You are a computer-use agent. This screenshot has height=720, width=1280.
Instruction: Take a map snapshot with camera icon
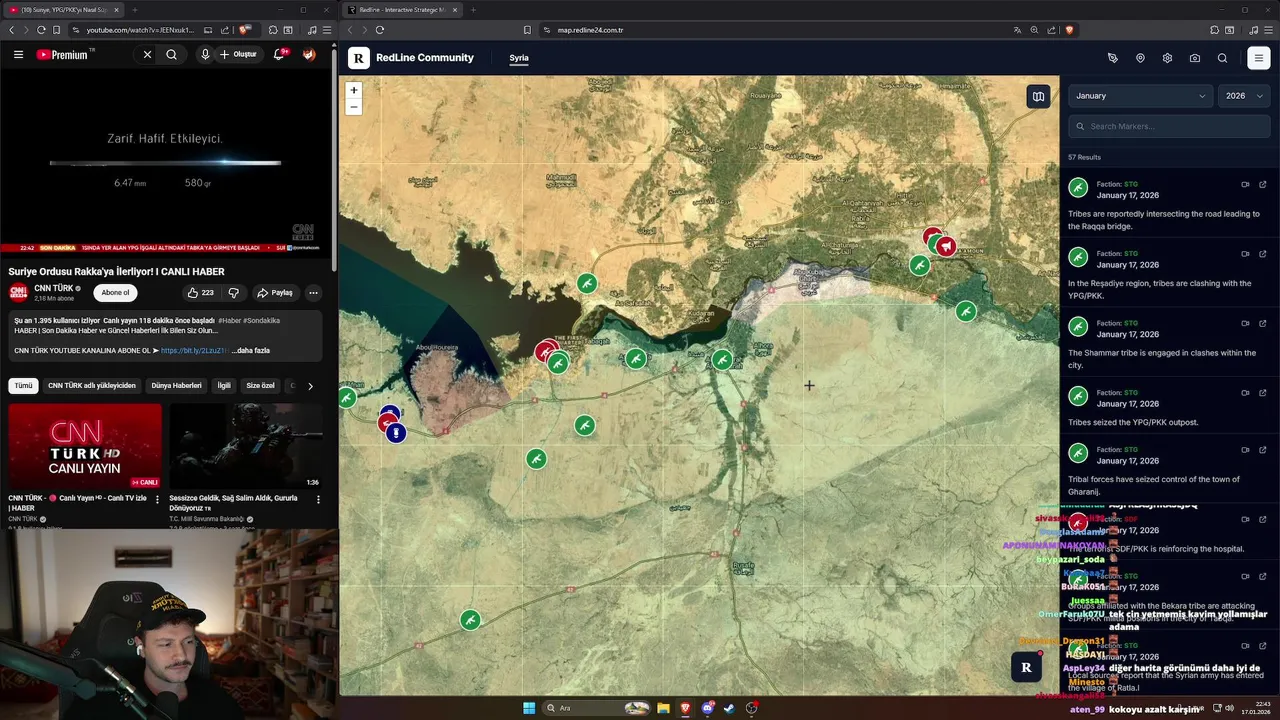(x=1195, y=58)
